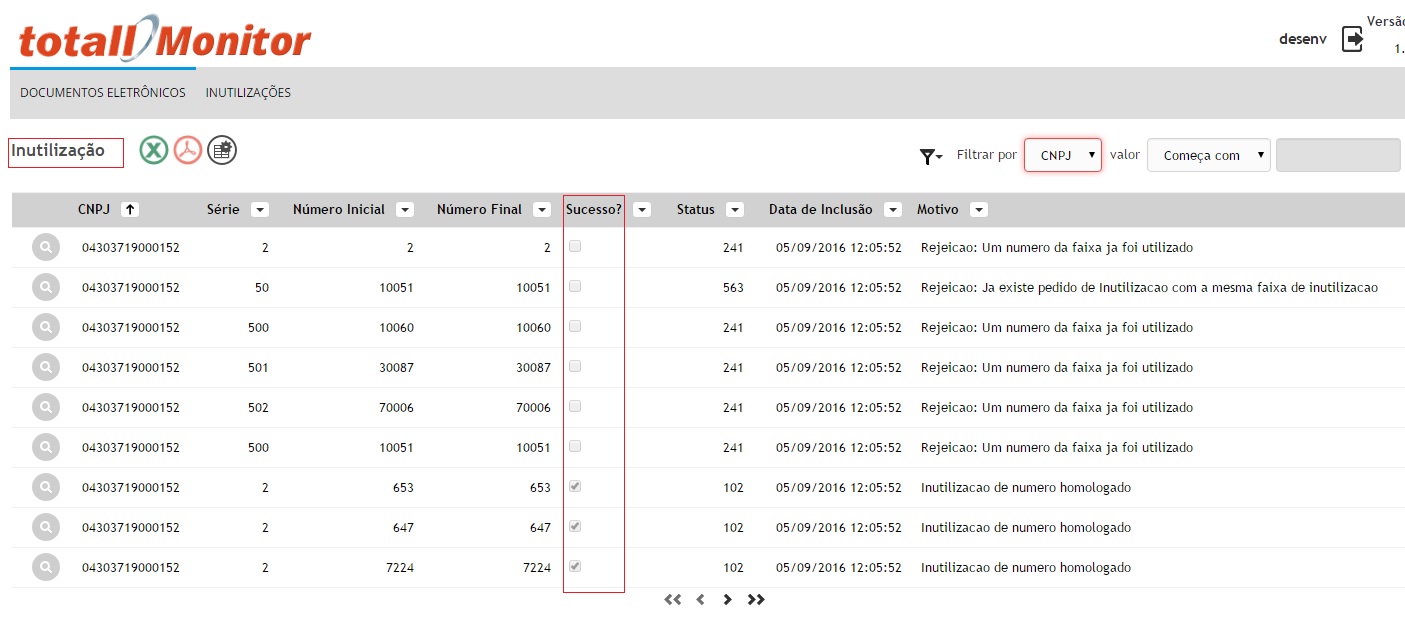Toggle Sucesso checkbox for number 647 row

tap(575, 526)
